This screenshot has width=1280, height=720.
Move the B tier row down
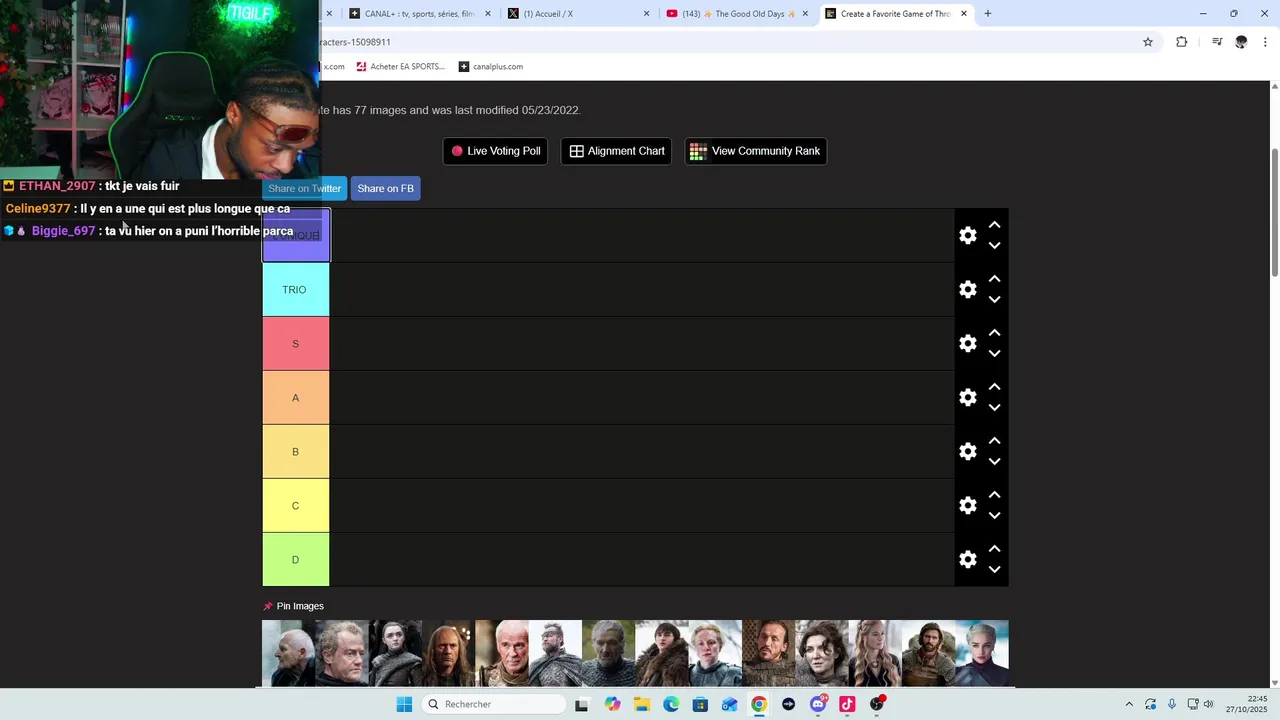[994, 462]
